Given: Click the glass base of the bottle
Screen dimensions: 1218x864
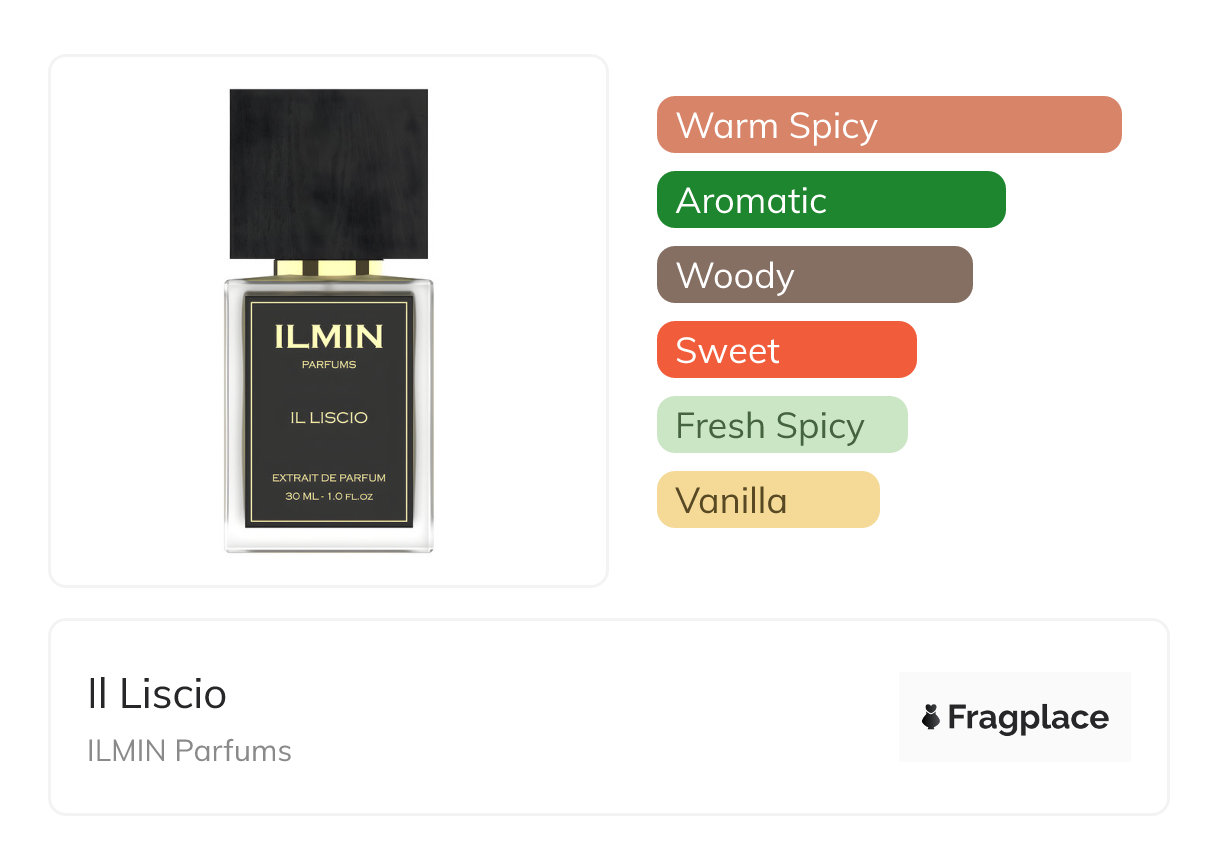Looking at the screenshot, I should coord(328,540).
